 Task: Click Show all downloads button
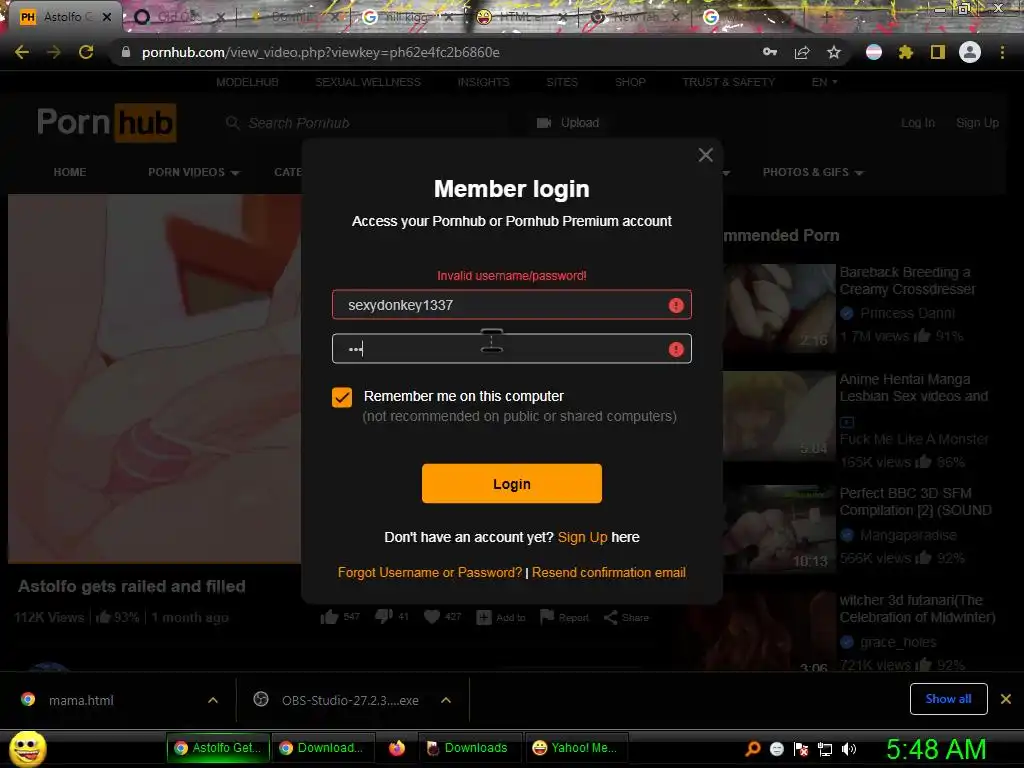coord(948,699)
